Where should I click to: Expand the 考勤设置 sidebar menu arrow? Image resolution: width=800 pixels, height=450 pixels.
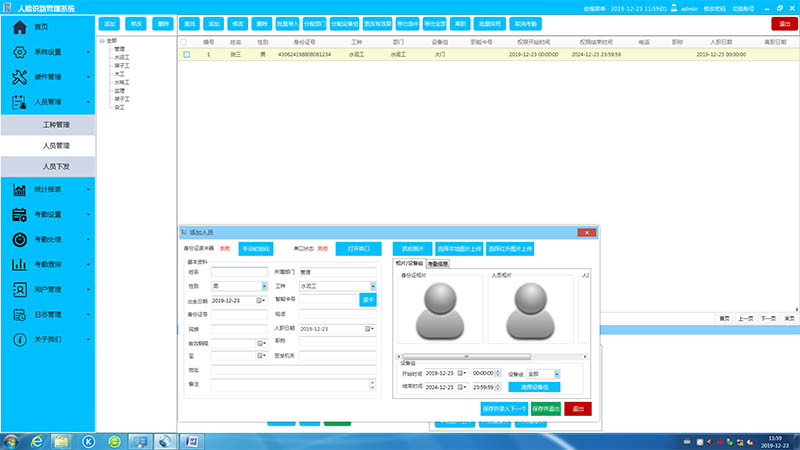tap(88, 215)
